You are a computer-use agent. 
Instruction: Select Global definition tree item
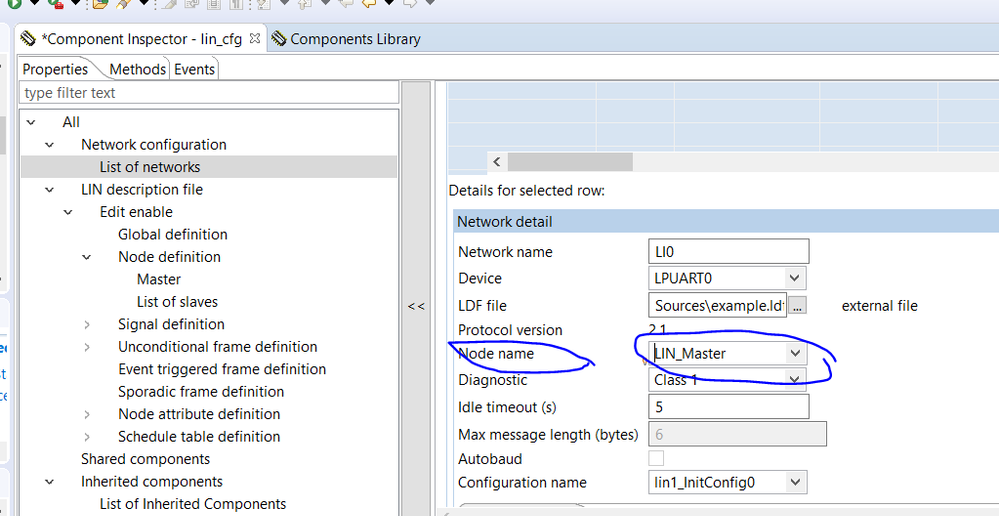173,234
